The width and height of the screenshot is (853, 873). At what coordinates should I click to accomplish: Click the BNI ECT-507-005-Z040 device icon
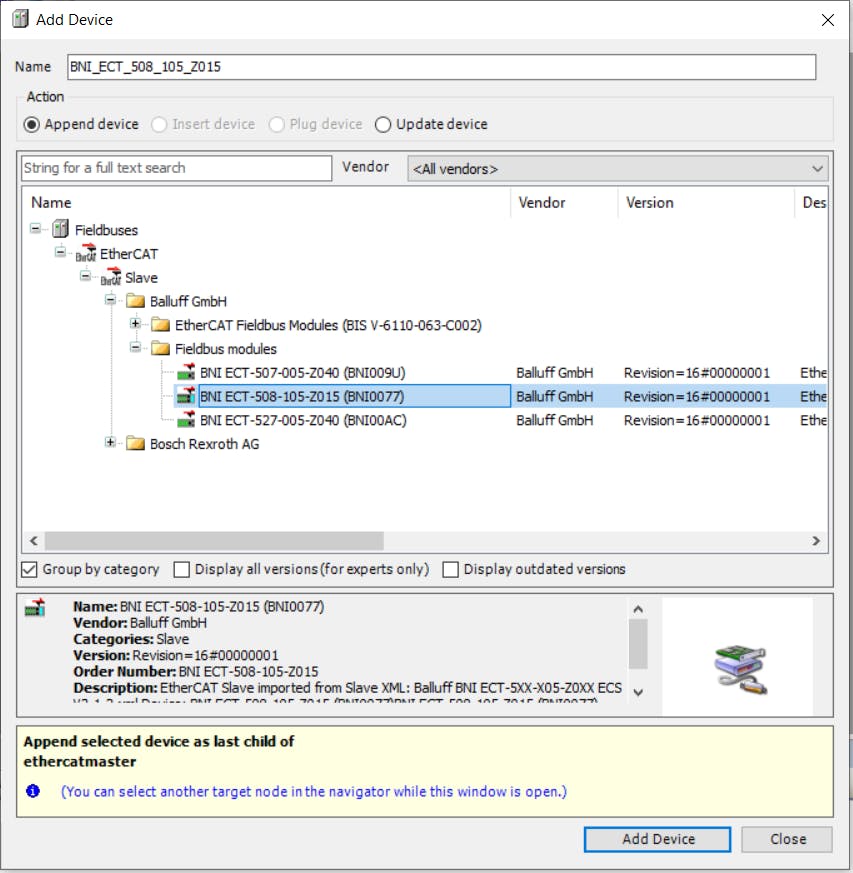(186, 372)
